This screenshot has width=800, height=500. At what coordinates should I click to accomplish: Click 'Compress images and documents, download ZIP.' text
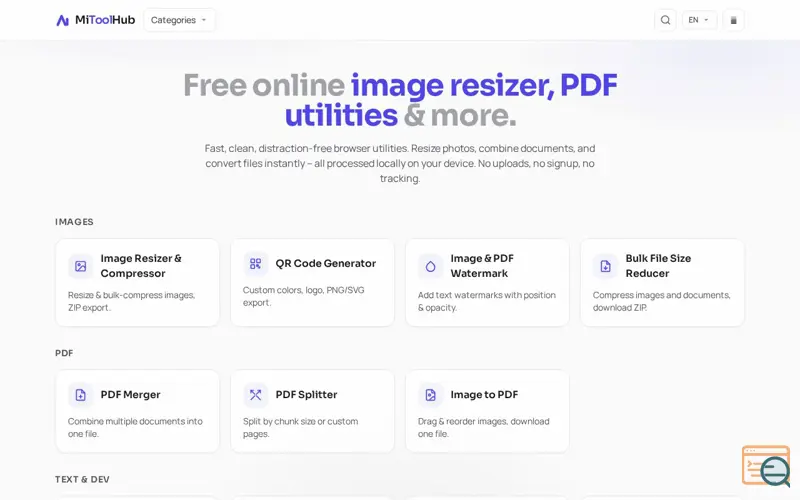pyautogui.click(x=661, y=302)
